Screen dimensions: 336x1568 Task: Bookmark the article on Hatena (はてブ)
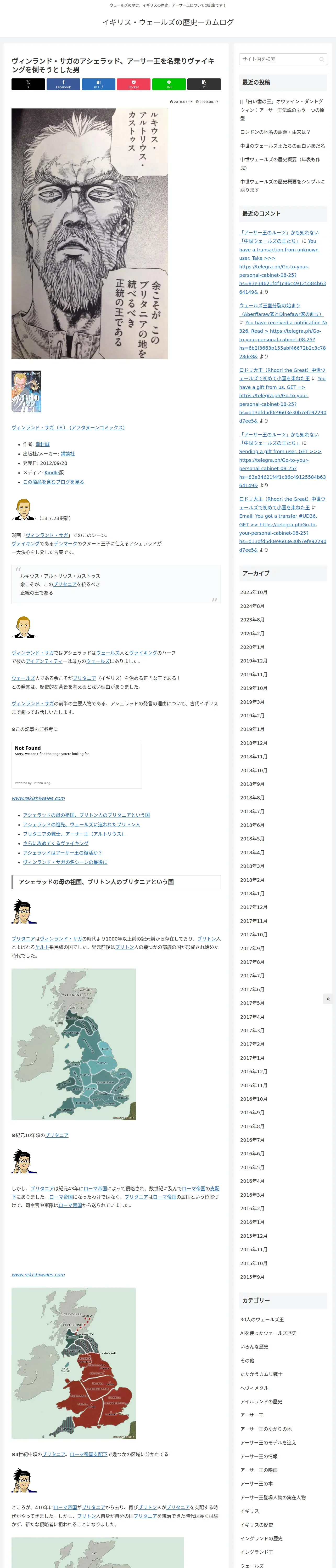point(98,85)
